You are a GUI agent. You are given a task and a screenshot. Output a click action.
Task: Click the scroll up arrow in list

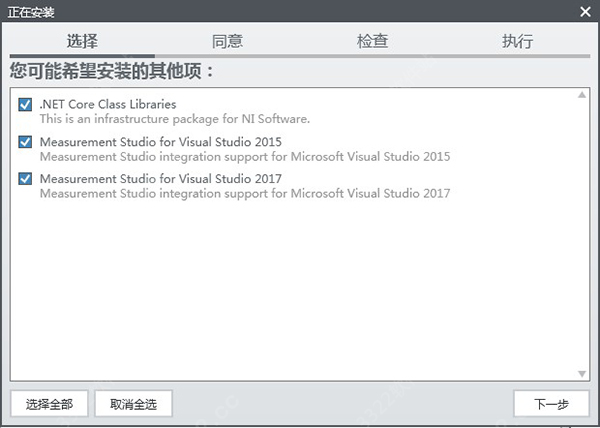(x=582, y=96)
